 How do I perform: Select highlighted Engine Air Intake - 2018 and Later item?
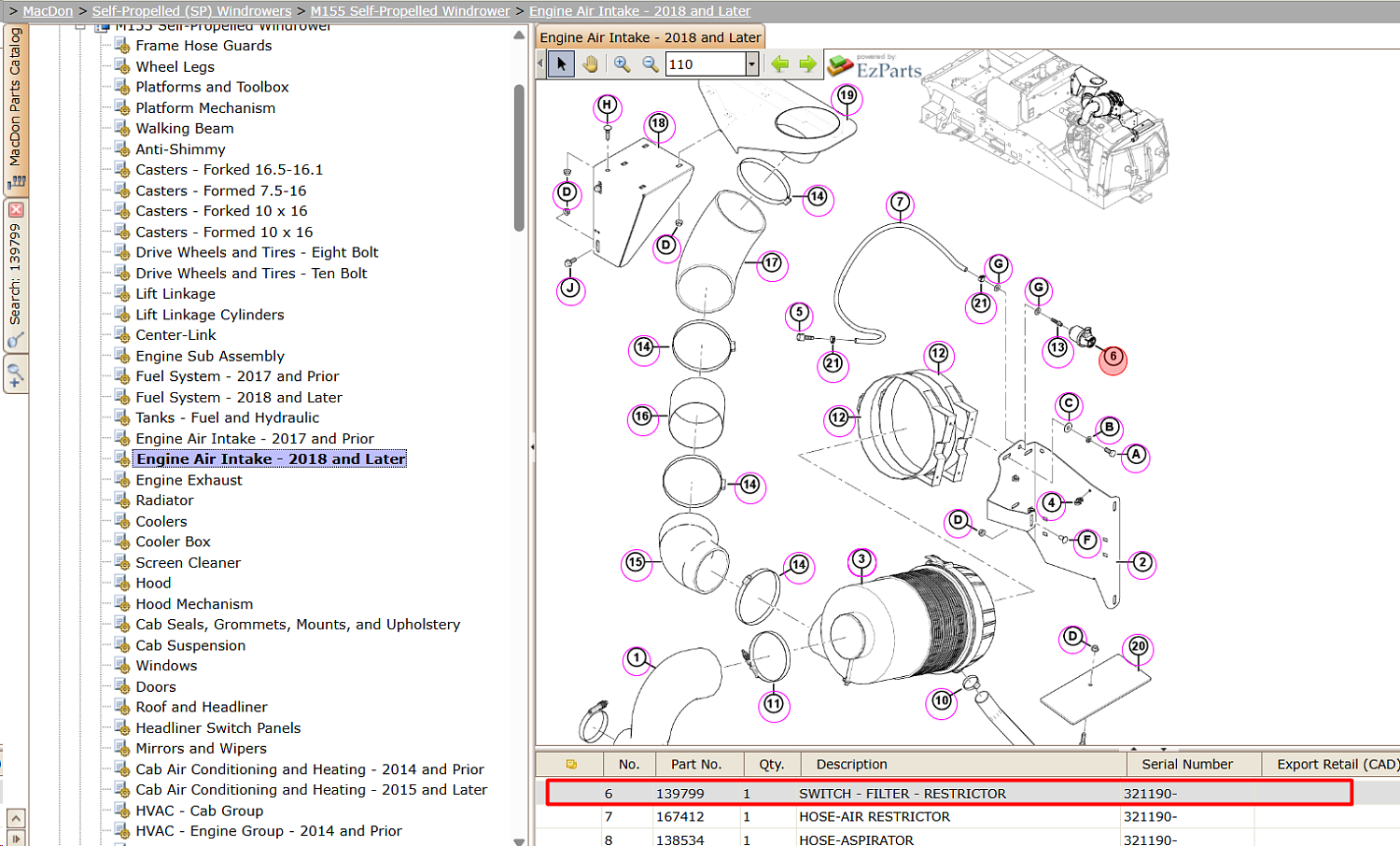click(x=271, y=459)
